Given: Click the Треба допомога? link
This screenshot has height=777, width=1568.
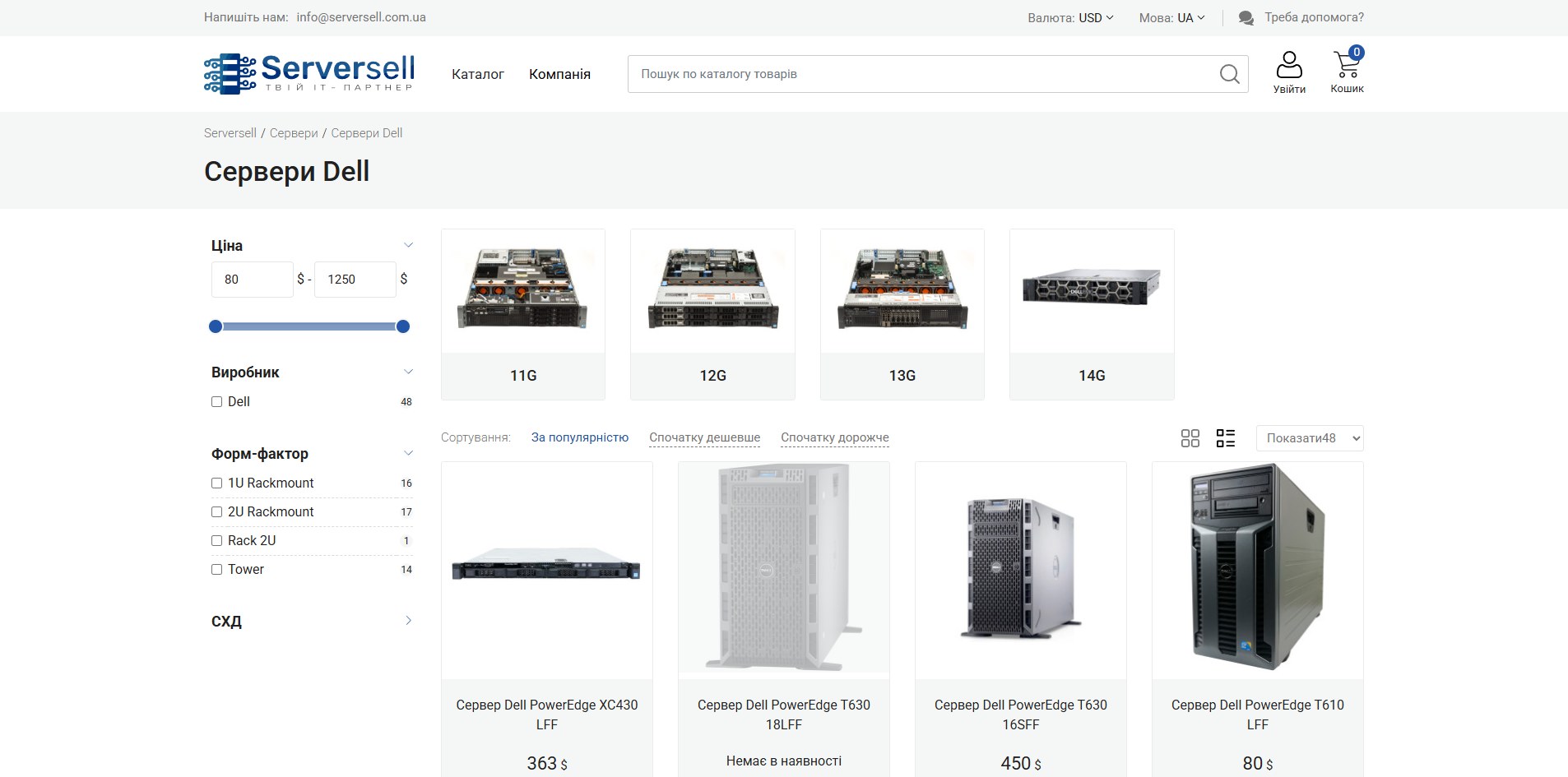Looking at the screenshot, I should [1315, 17].
